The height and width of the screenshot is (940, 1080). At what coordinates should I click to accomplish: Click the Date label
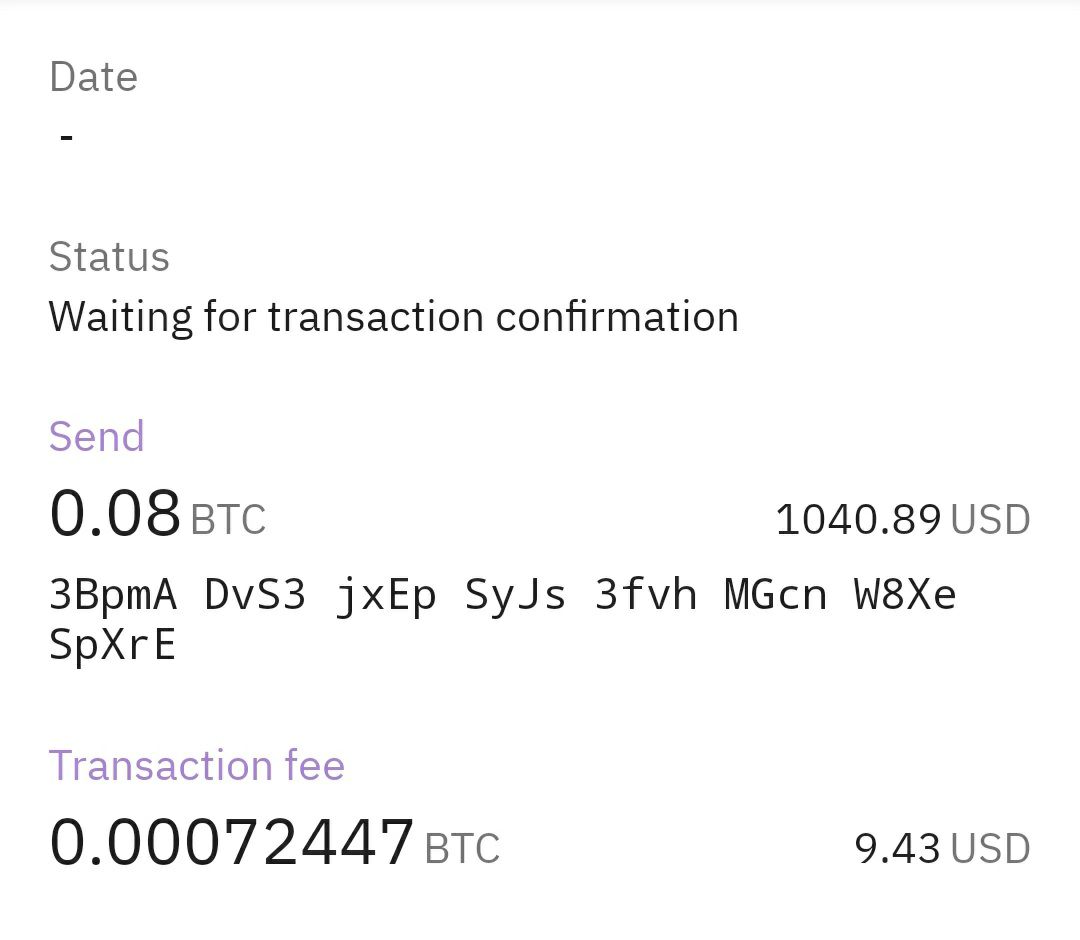coord(93,76)
